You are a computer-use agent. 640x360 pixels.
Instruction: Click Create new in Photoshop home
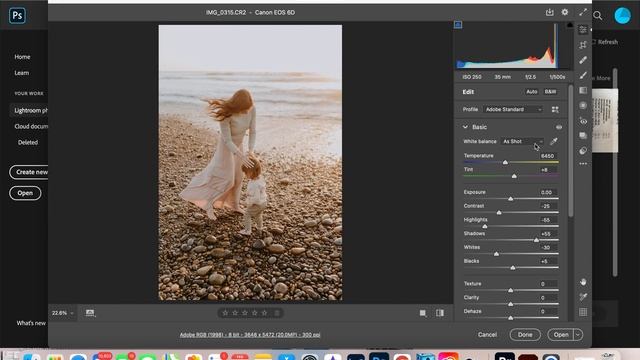pyautogui.click(x=29, y=172)
